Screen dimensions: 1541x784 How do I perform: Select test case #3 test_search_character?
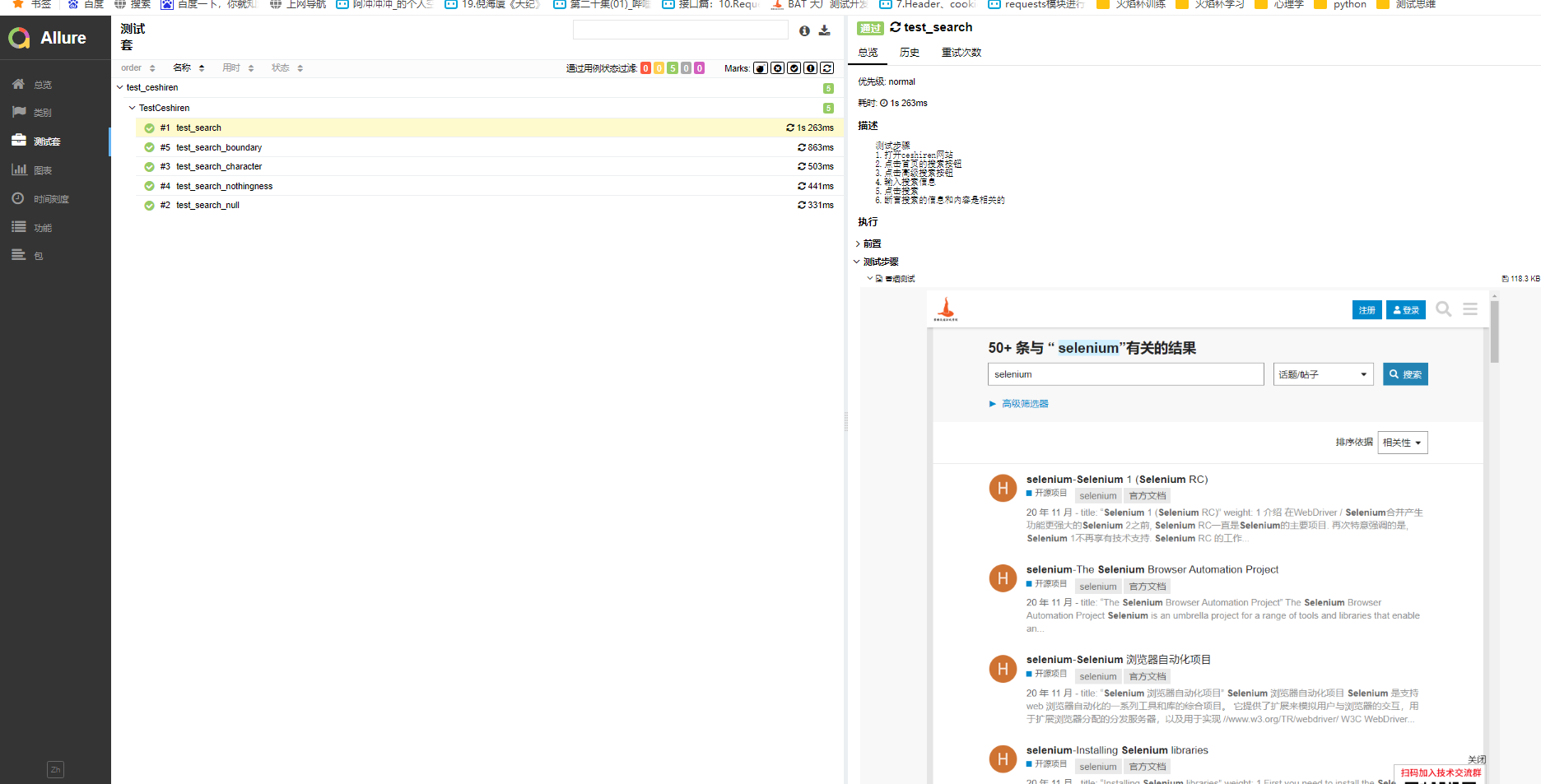tap(490, 166)
